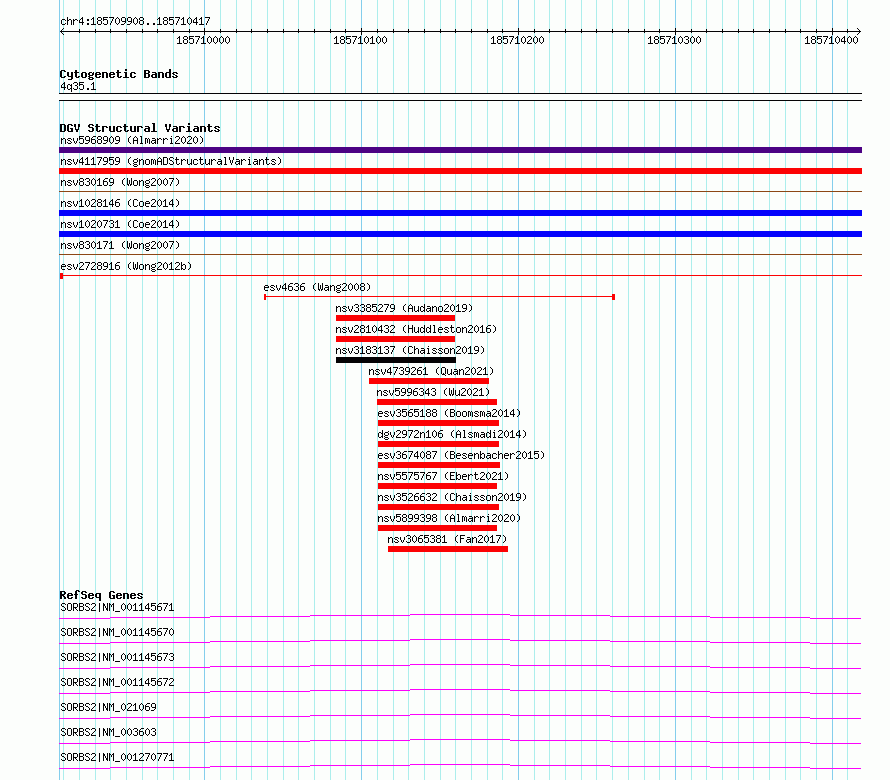Viewport: 890px width, 780px height.
Task: Click the red bar of dgv2972n106
Action: point(438,444)
